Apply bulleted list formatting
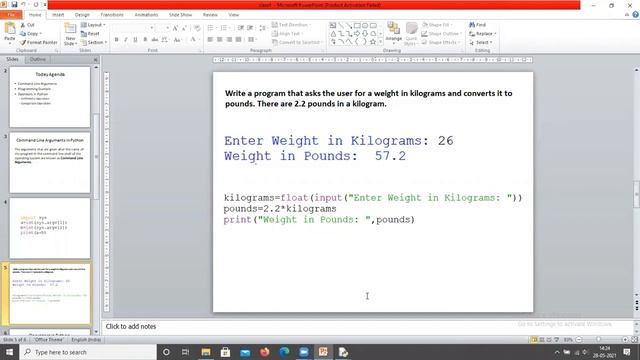The image size is (640, 360). 211,28
